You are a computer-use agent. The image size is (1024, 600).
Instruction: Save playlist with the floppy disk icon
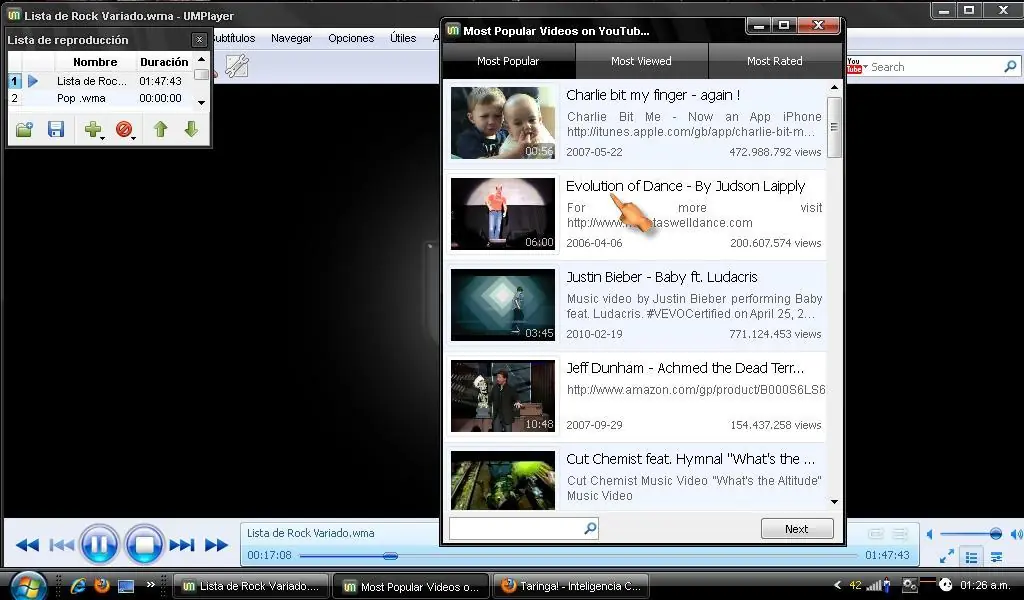pos(56,129)
